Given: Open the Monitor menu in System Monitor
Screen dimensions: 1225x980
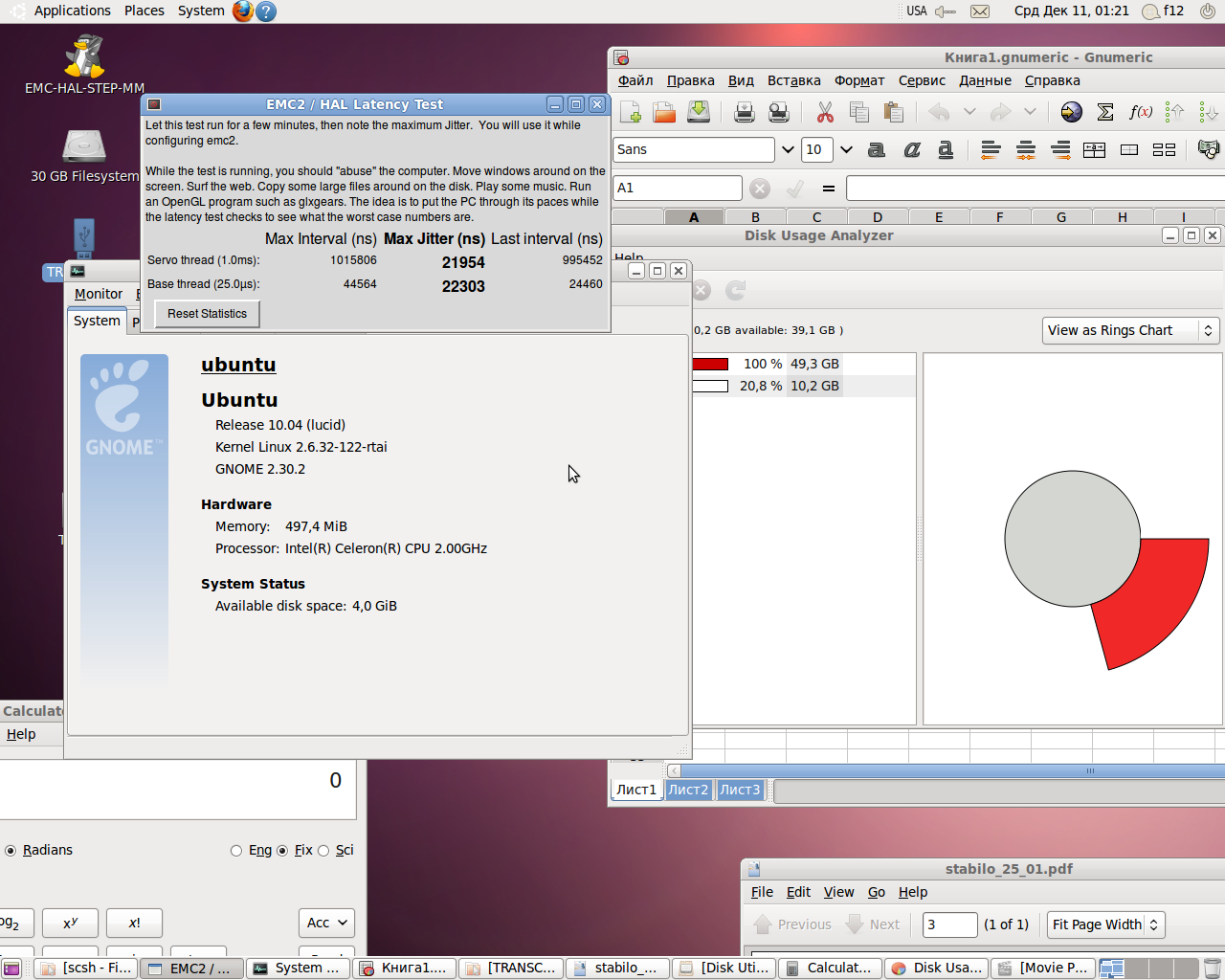Looking at the screenshot, I should [99, 294].
